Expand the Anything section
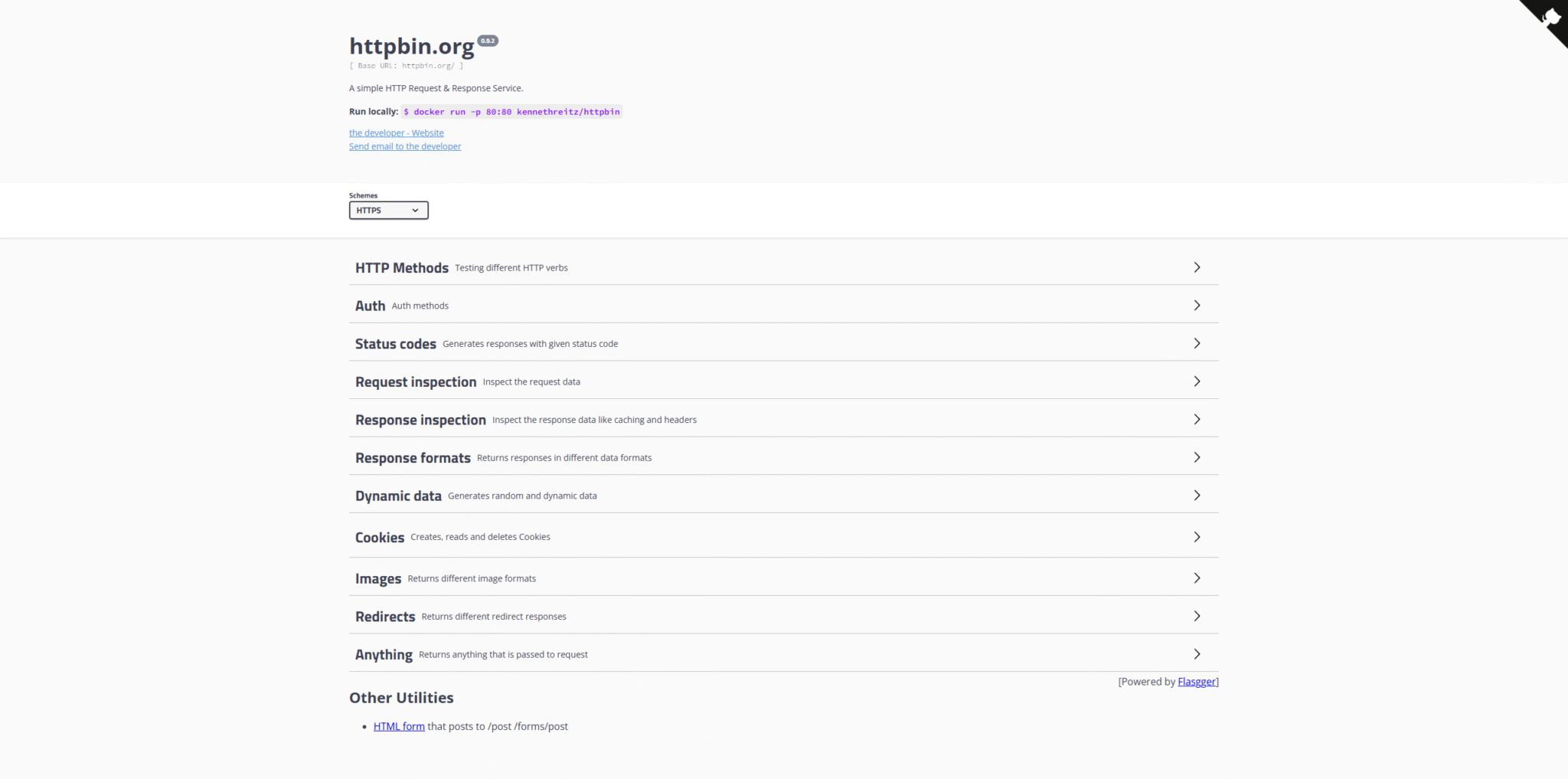1568x779 pixels. [1197, 653]
